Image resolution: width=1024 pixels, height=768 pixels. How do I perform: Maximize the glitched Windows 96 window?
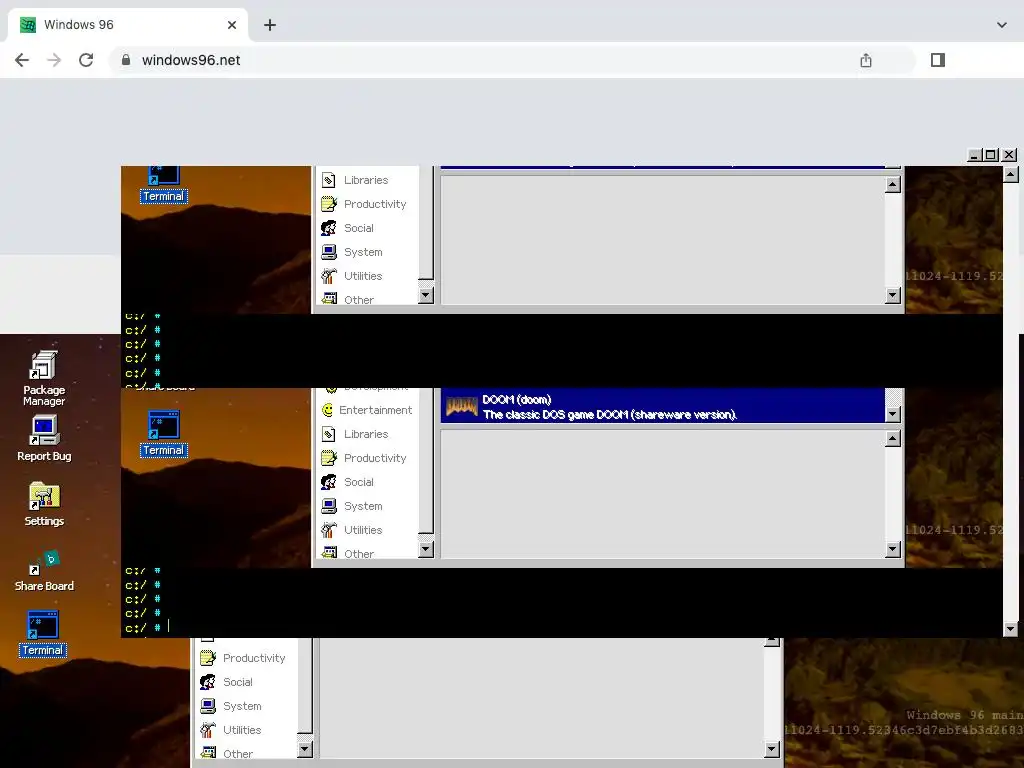click(991, 155)
